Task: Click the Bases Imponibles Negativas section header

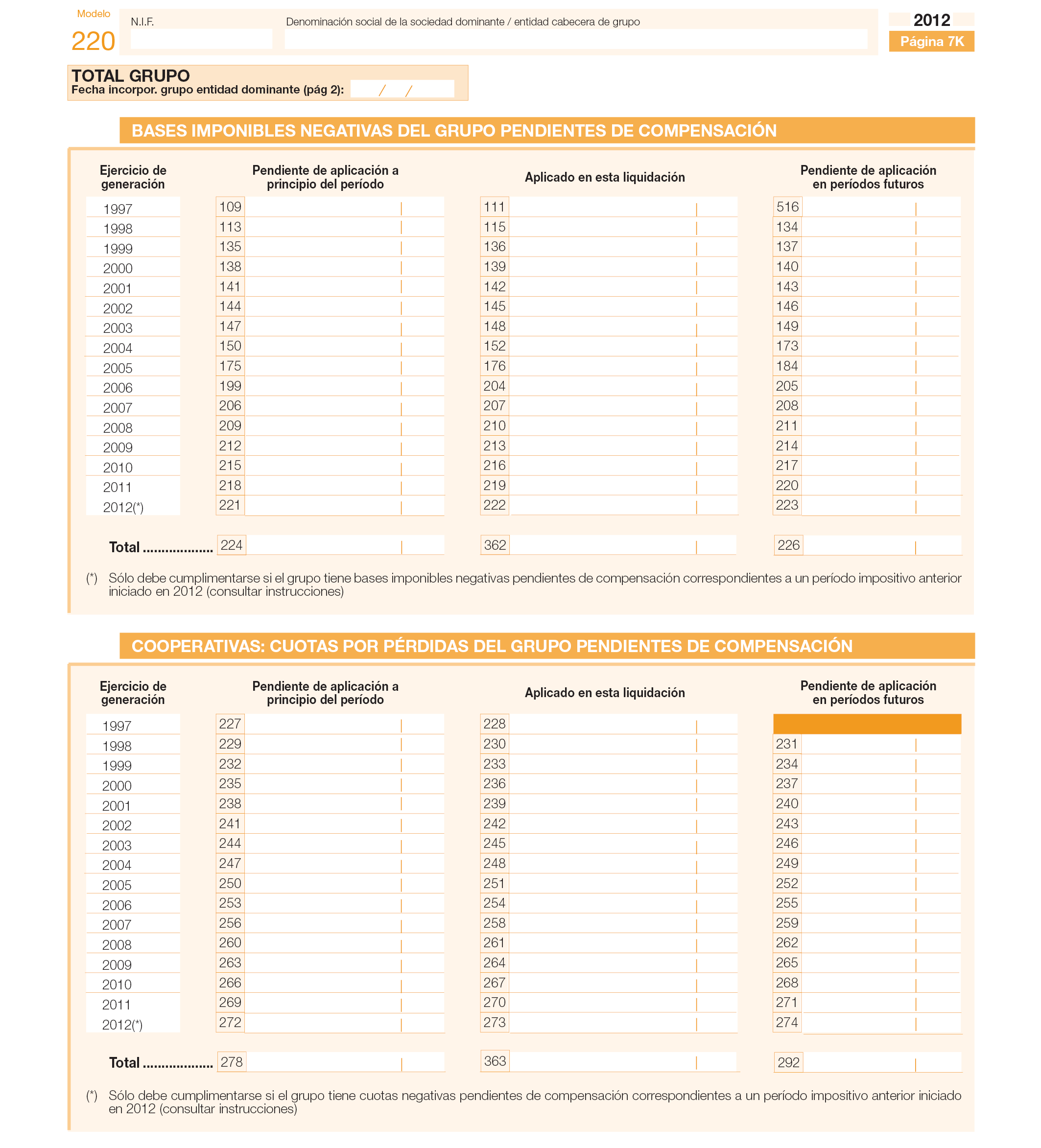Action: tap(546, 130)
